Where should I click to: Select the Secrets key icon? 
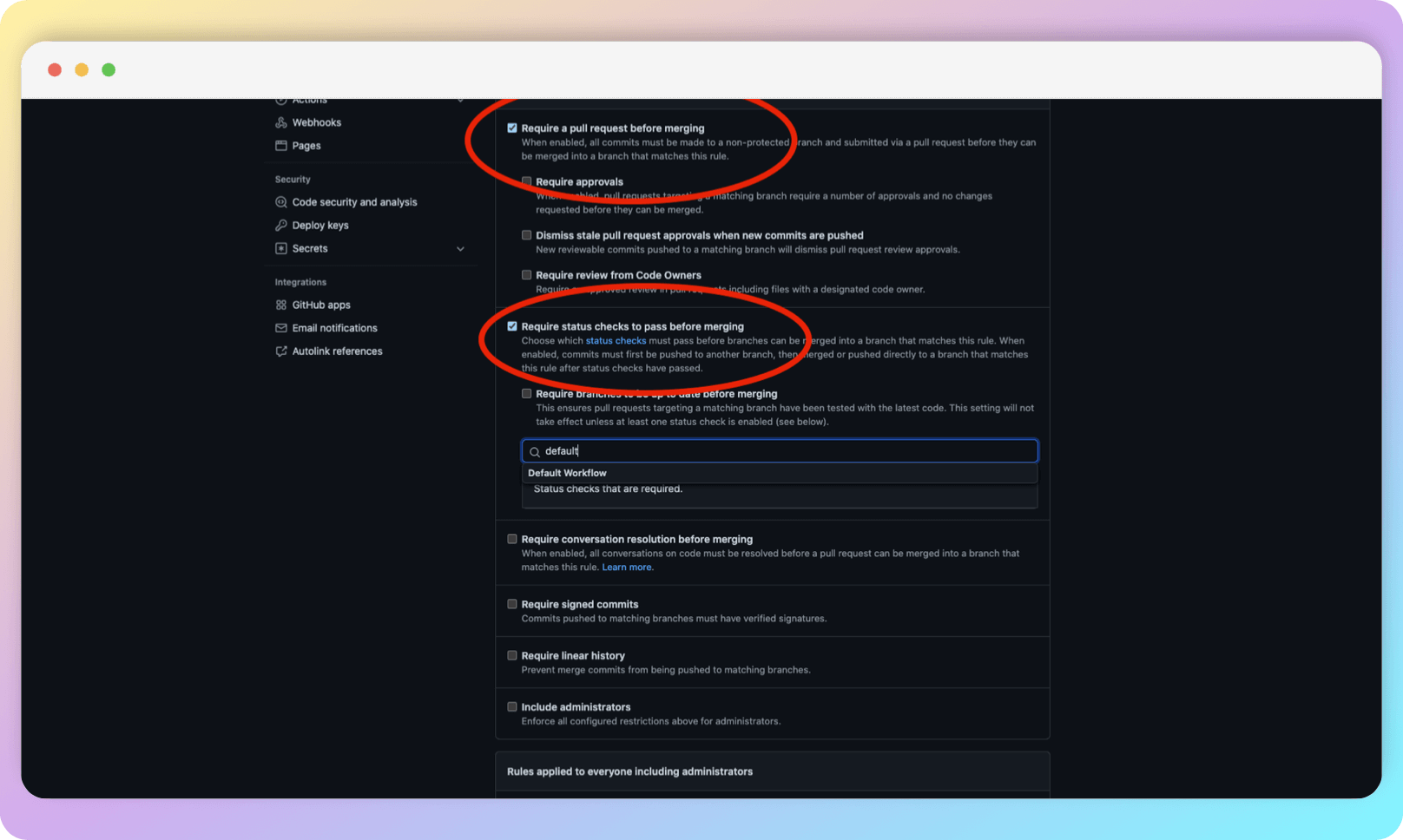(x=281, y=248)
